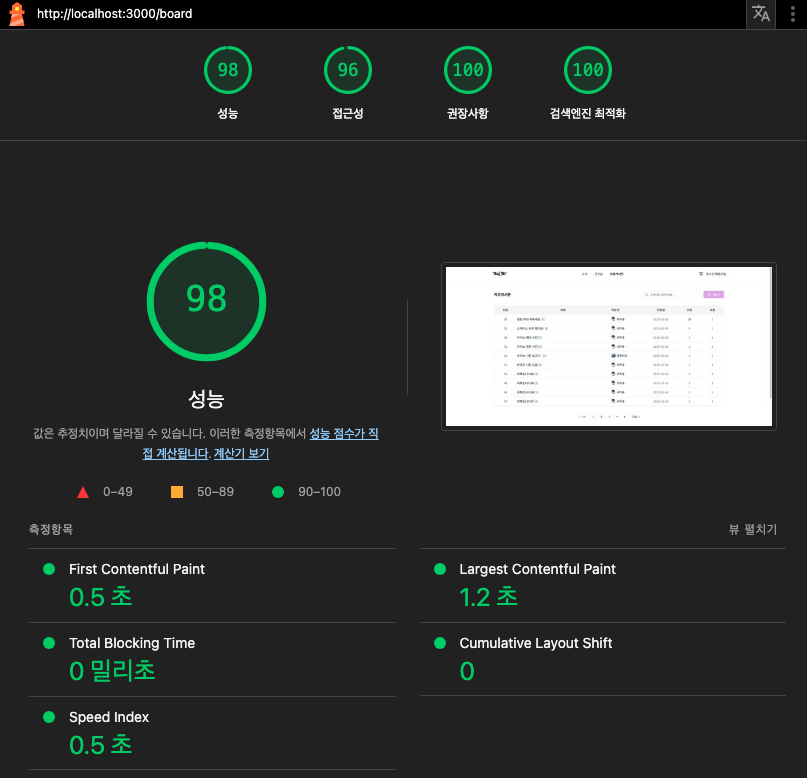
Task: Open the 계산기 보기 link
Action: coord(241,454)
